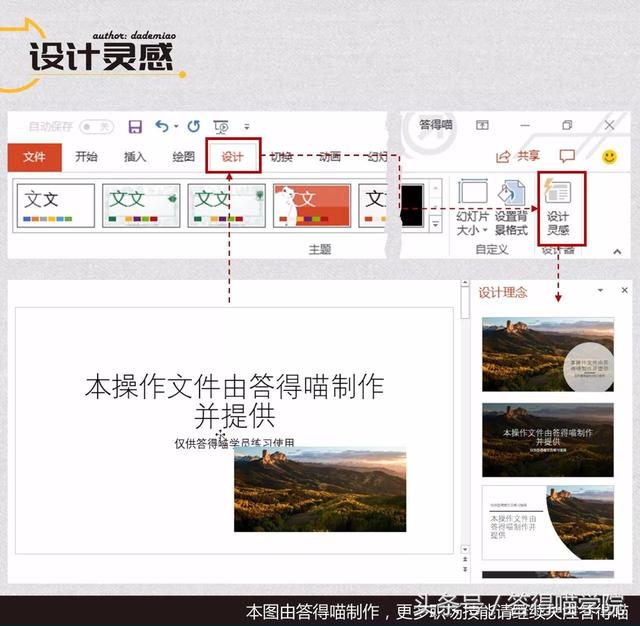Image resolution: width=640 pixels, height=626 pixels.
Task: Open Customize Quick Access Toolbar dropdown
Action: coord(247,127)
